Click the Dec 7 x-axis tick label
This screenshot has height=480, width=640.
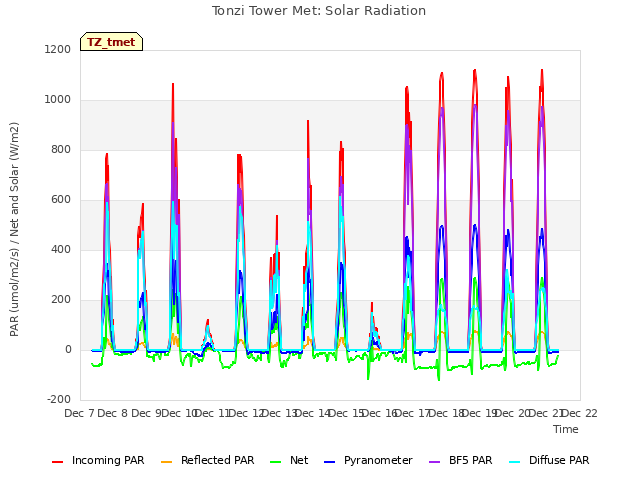click(x=80, y=413)
